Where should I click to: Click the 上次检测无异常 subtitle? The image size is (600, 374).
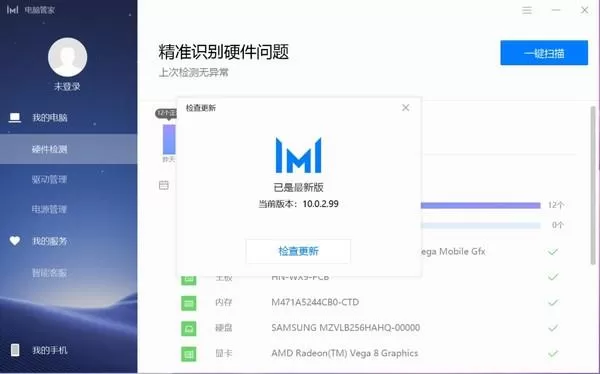point(194,72)
